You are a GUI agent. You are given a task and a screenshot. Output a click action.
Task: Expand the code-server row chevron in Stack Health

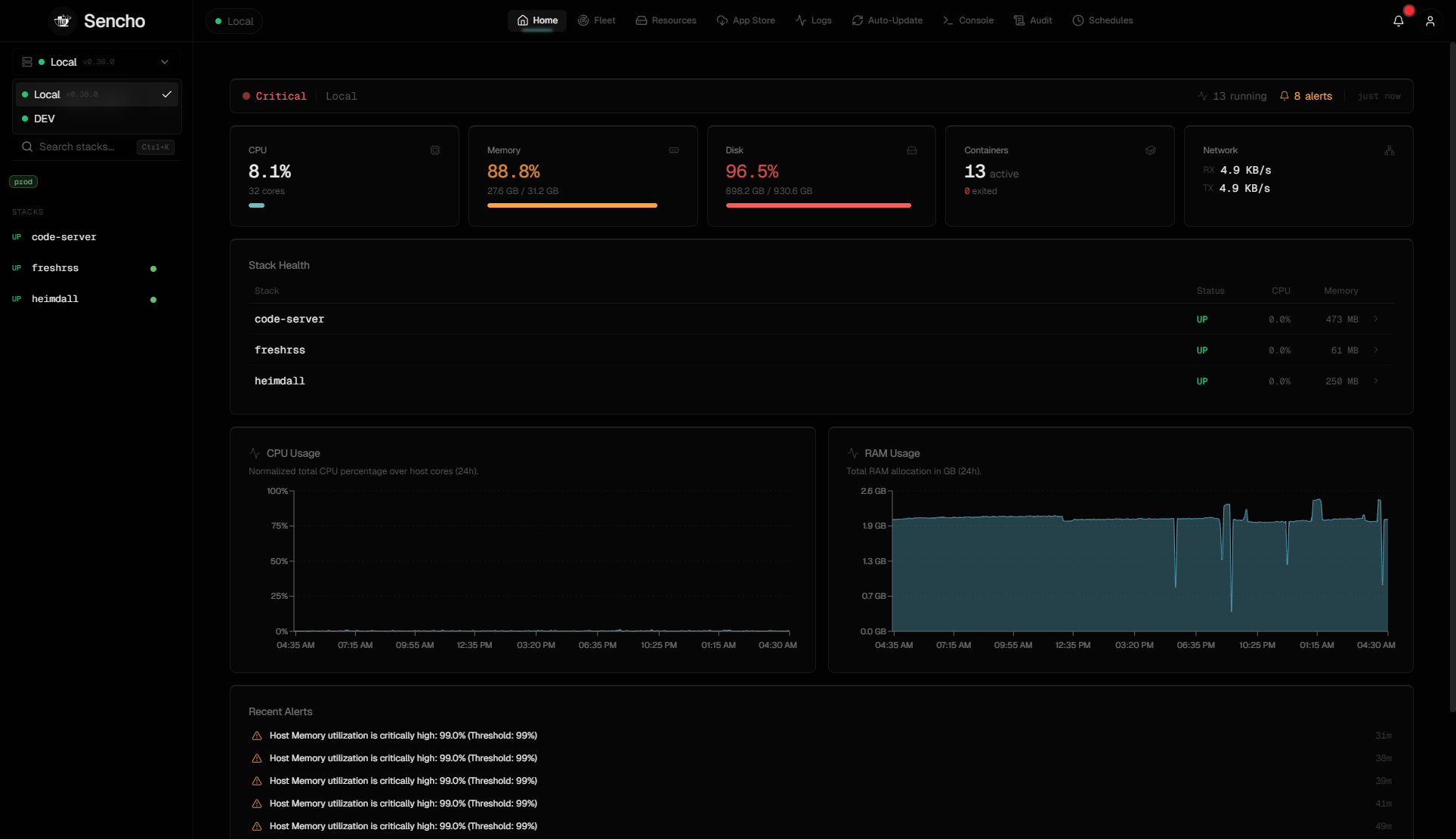click(x=1376, y=319)
